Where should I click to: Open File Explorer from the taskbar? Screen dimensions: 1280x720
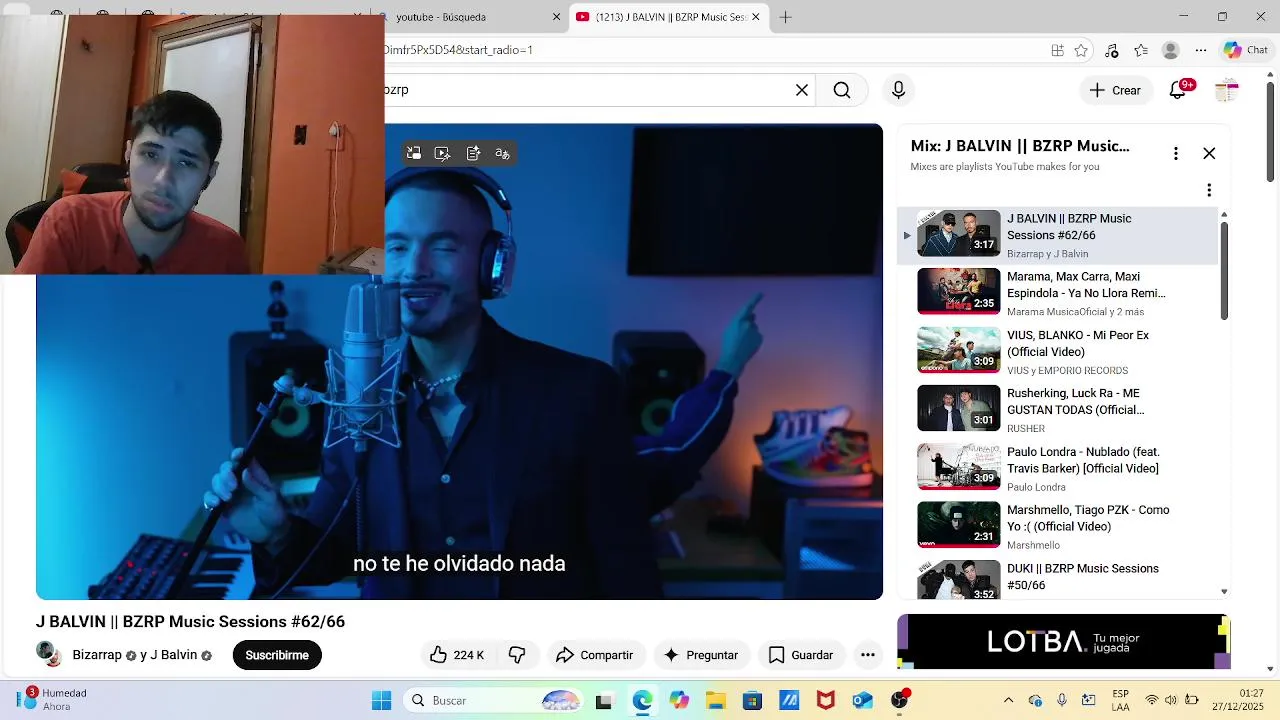716,701
